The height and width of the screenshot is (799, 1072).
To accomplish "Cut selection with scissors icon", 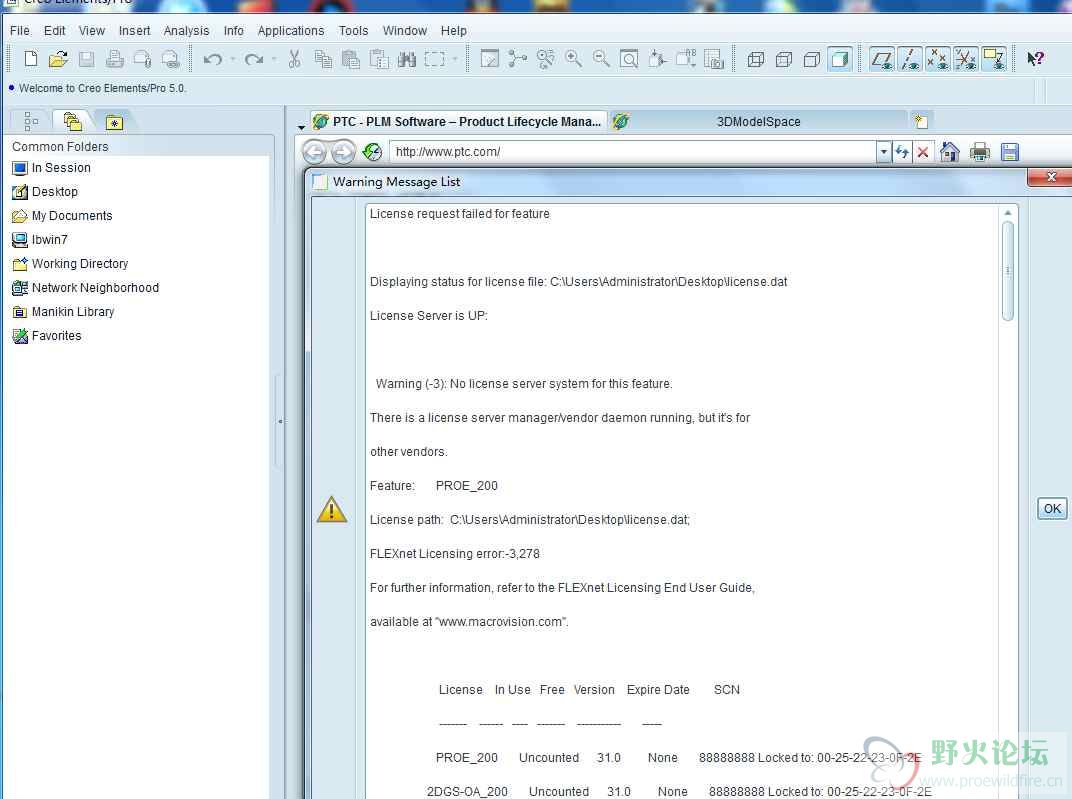I will tap(295, 59).
